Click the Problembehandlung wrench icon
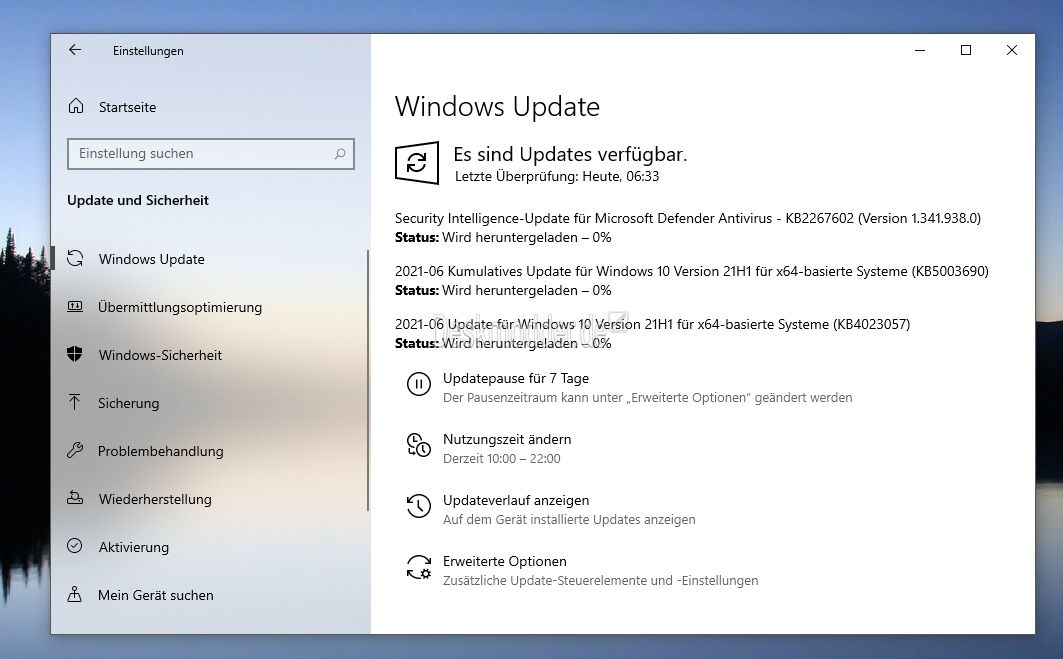 pyautogui.click(x=75, y=450)
